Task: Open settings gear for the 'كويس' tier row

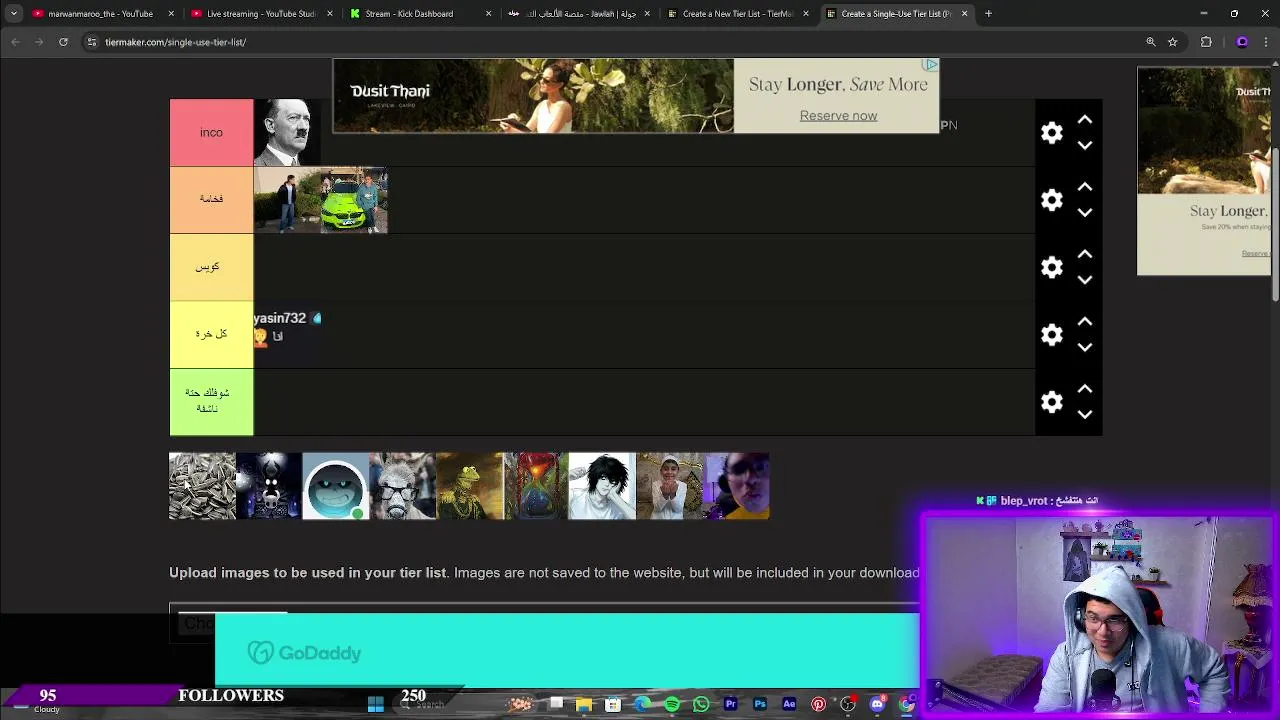Action: 1052,267
